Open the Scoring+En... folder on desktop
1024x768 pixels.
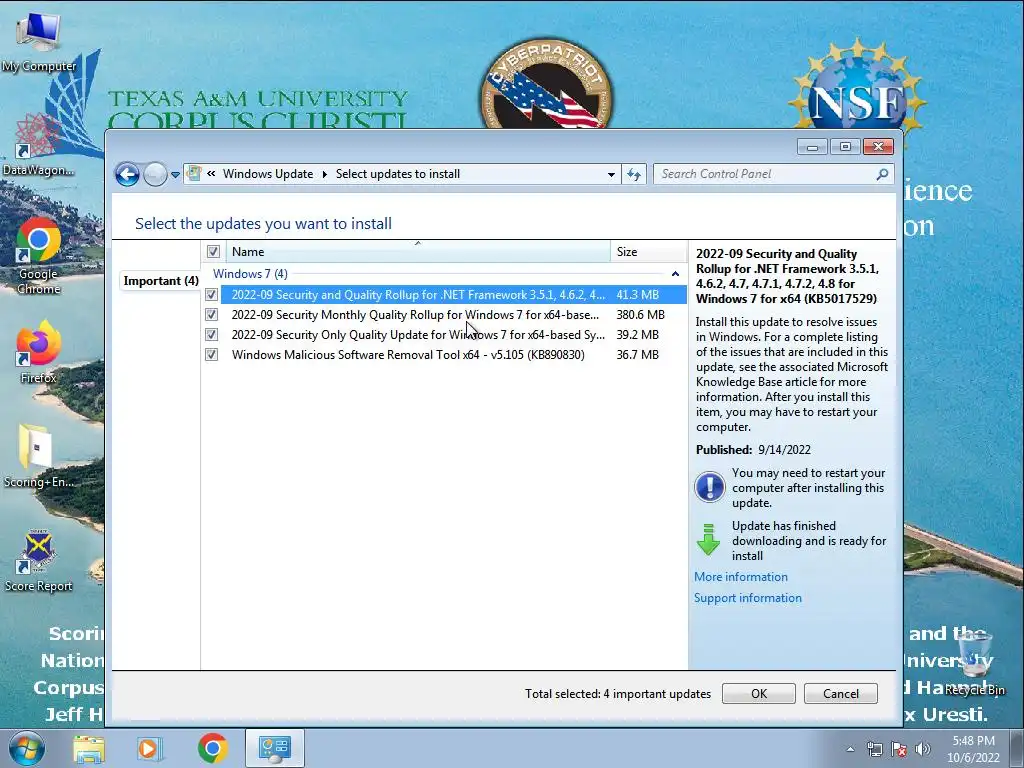[x=39, y=456]
